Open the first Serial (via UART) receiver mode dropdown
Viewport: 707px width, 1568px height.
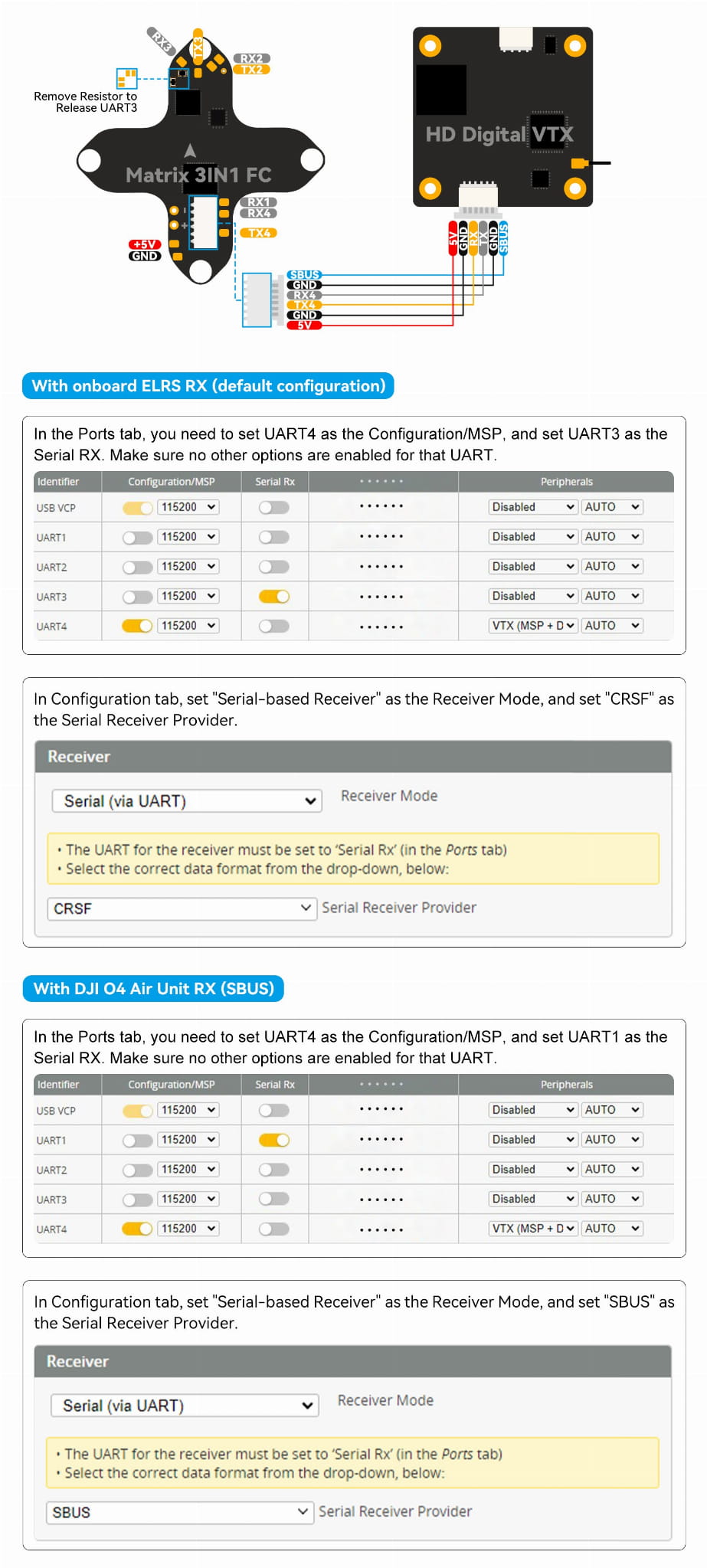point(187,801)
